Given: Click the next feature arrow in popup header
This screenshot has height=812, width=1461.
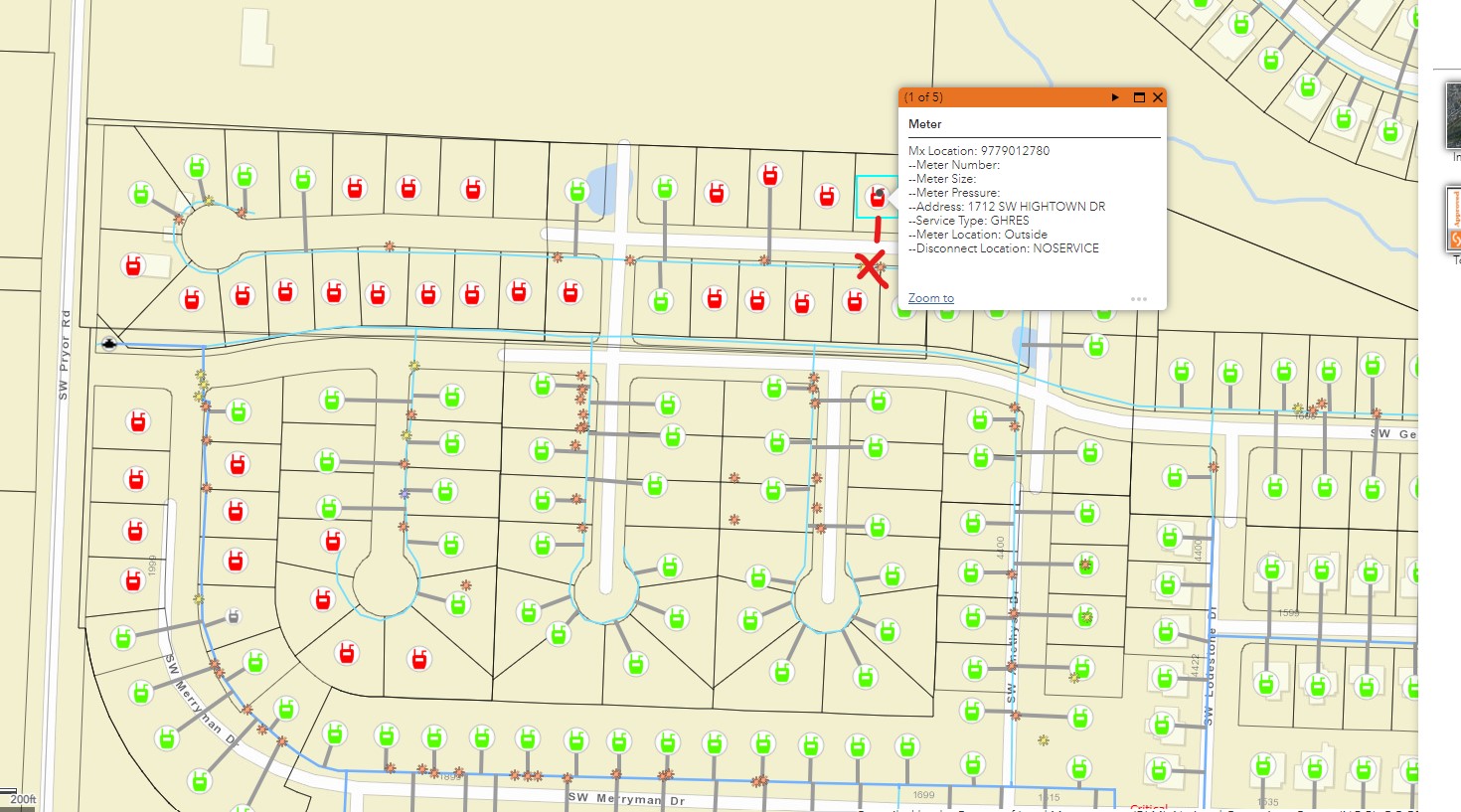Looking at the screenshot, I should [x=1115, y=97].
